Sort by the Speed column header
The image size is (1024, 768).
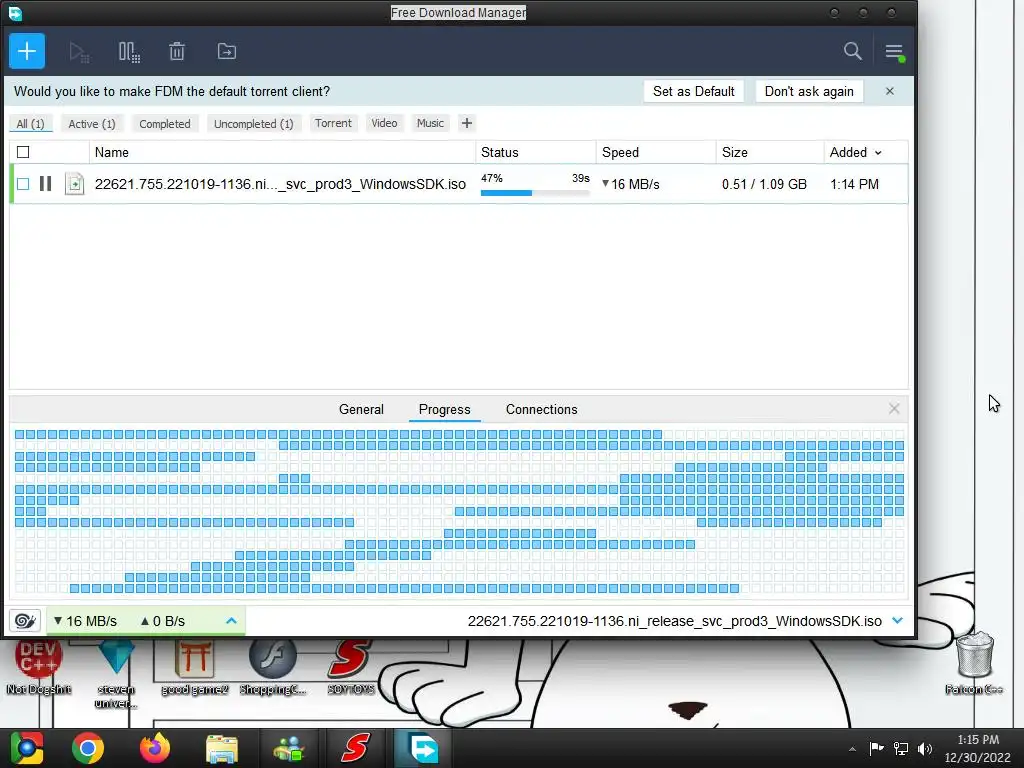coord(656,152)
